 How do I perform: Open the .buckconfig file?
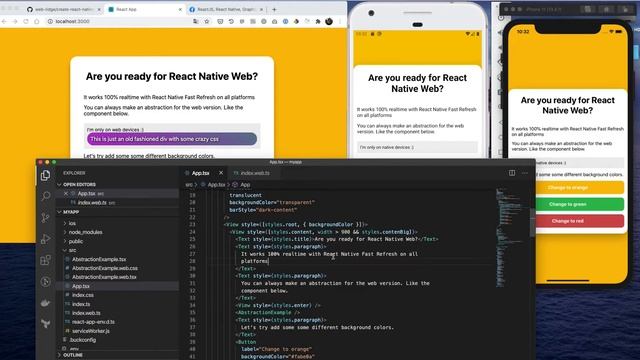coord(82,340)
